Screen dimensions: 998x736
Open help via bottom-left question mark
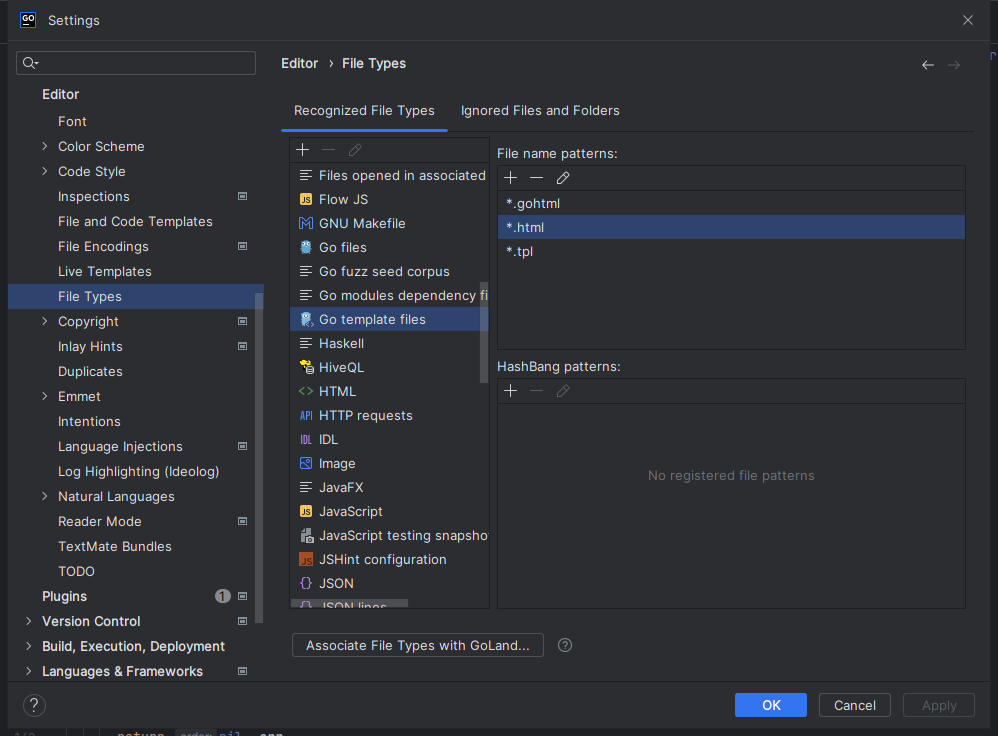click(x=34, y=705)
